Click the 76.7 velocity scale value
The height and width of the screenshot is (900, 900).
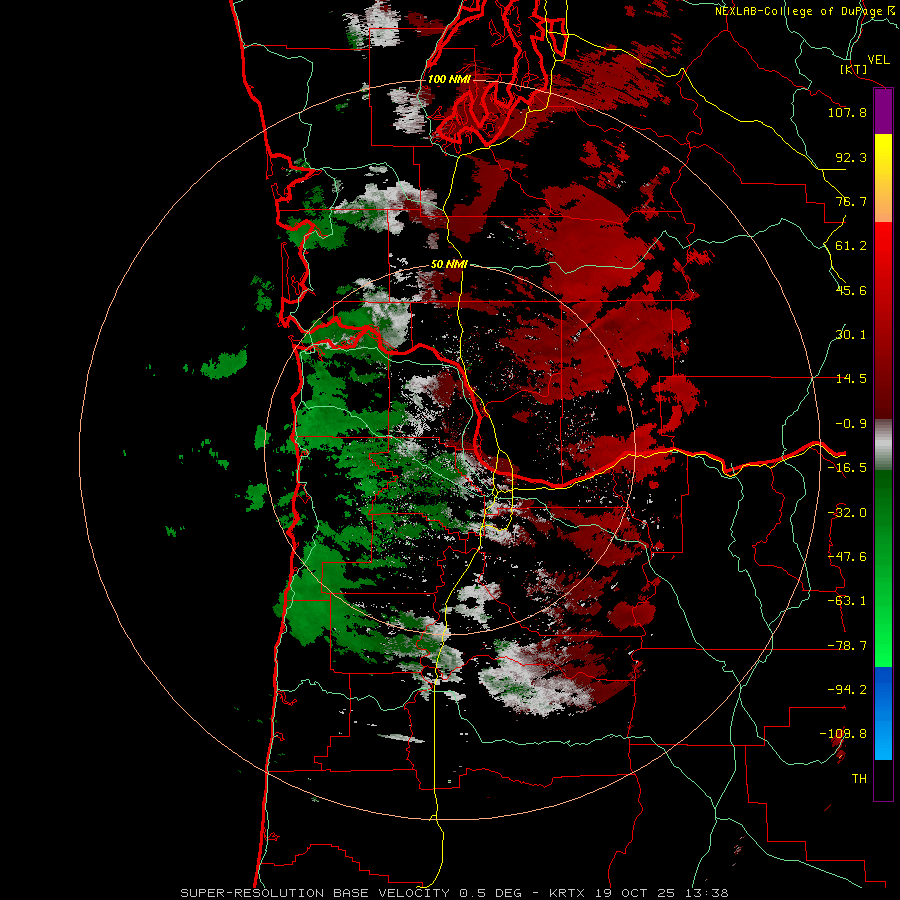click(x=851, y=201)
